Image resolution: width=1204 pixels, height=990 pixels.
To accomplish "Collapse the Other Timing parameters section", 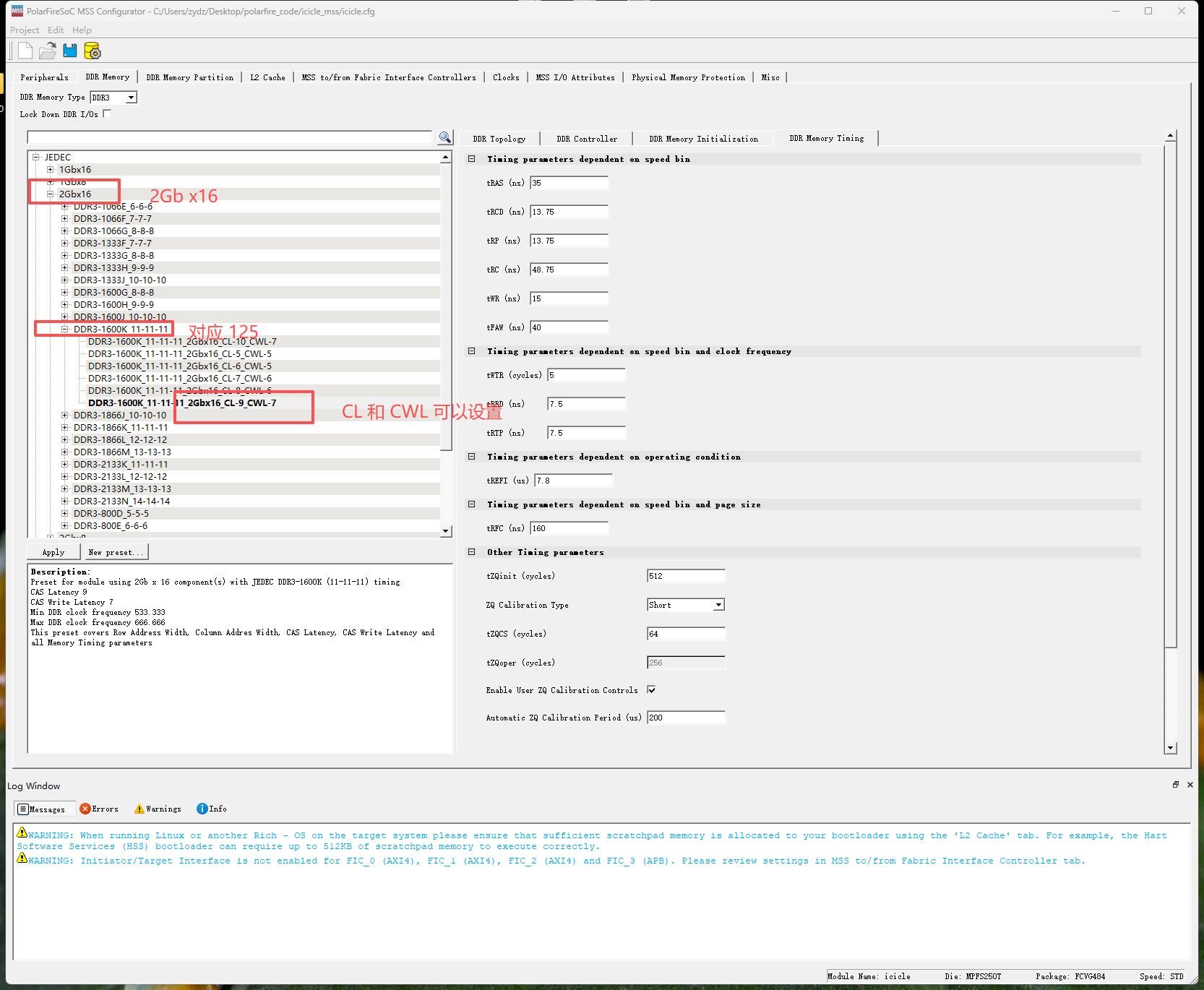I will click(x=472, y=552).
